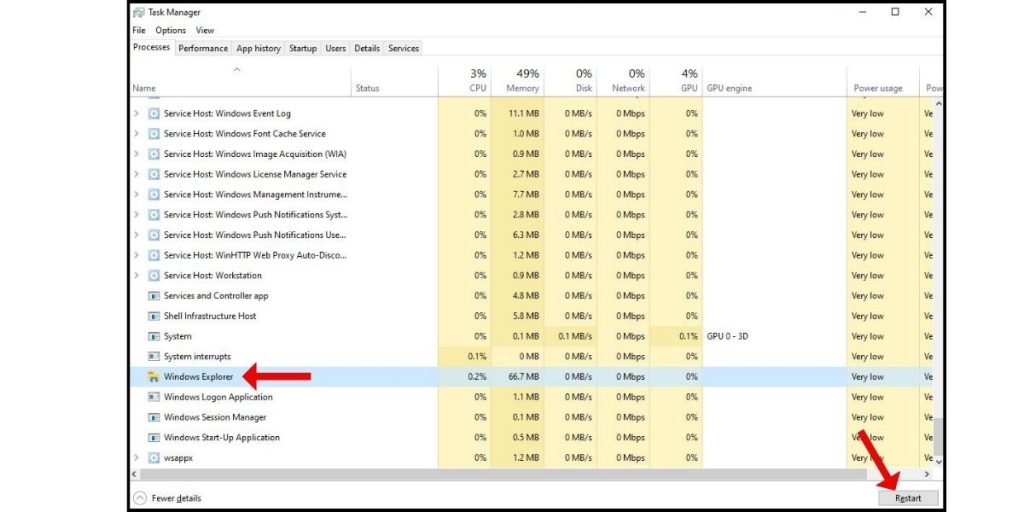The width and height of the screenshot is (1024, 512).
Task: Sort by Disk usage column
Action: (570, 81)
